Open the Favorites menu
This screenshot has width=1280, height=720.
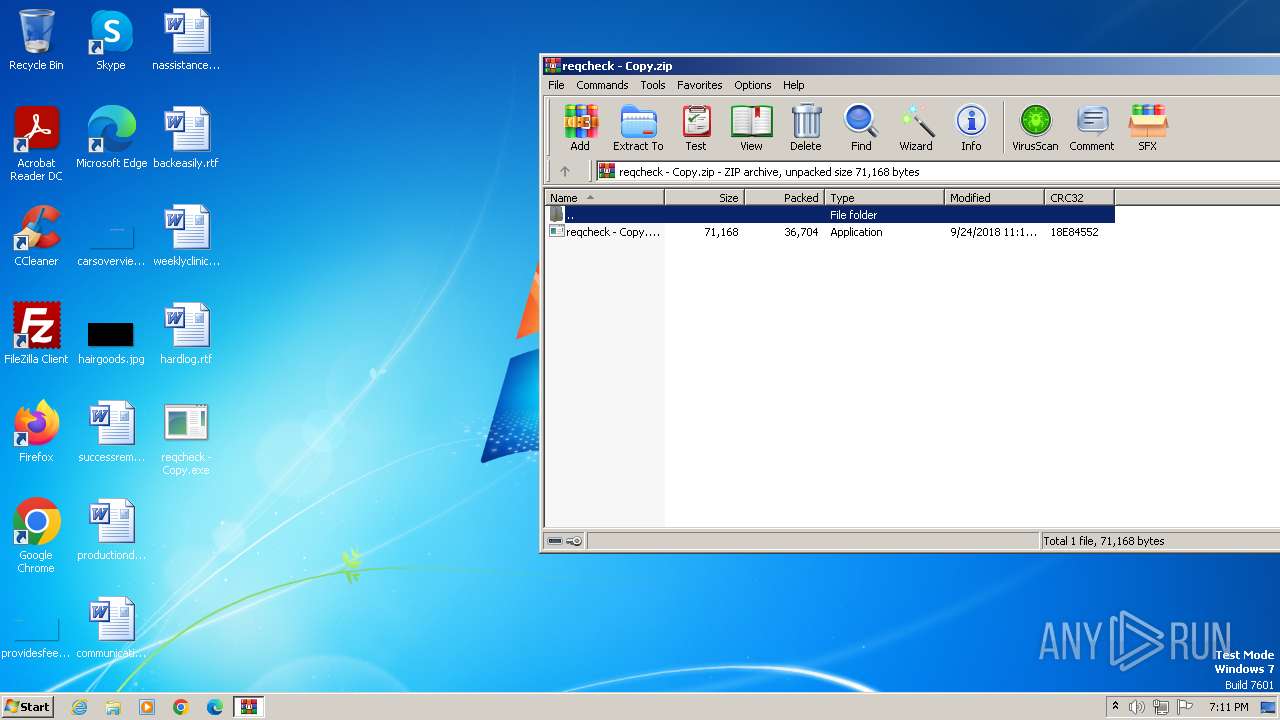tap(699, 85)
